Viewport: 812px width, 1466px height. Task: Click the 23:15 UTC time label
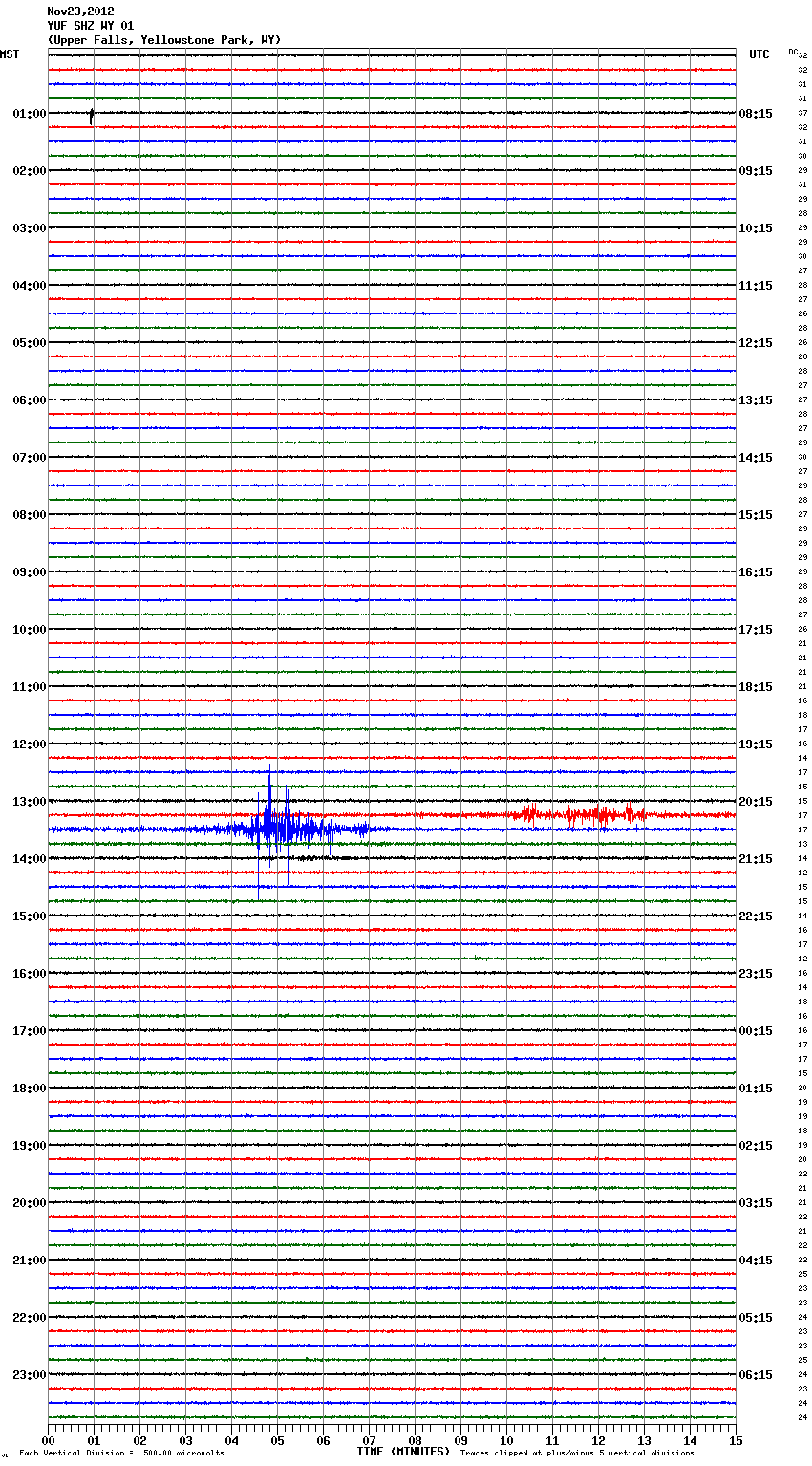pyautogui.click(x=756, y=974)
